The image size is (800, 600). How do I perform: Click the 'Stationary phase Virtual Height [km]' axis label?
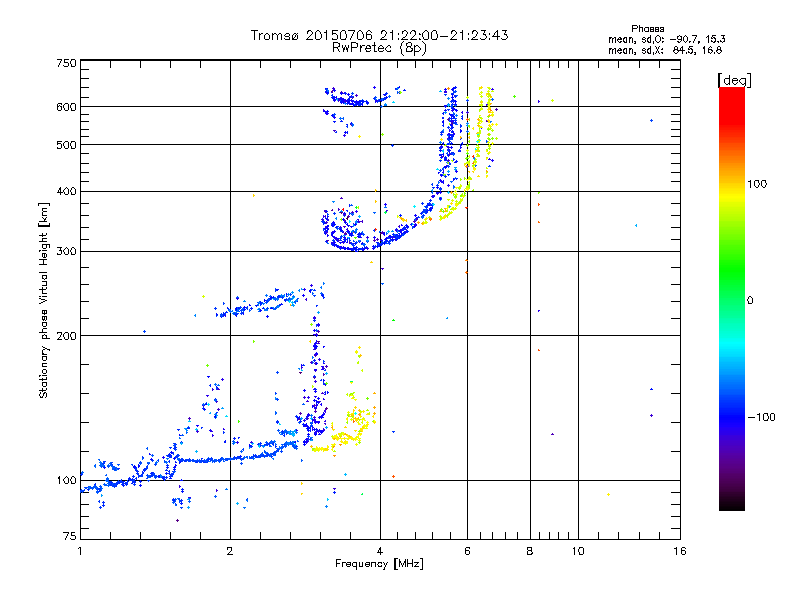coord(43,300)
